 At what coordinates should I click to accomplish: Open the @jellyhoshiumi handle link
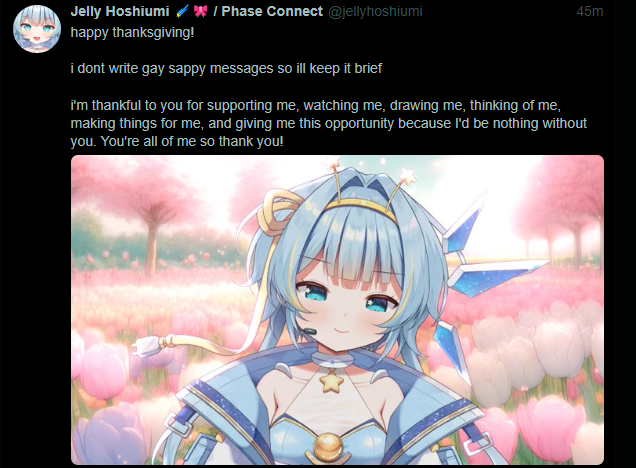[x=375, y=11]
